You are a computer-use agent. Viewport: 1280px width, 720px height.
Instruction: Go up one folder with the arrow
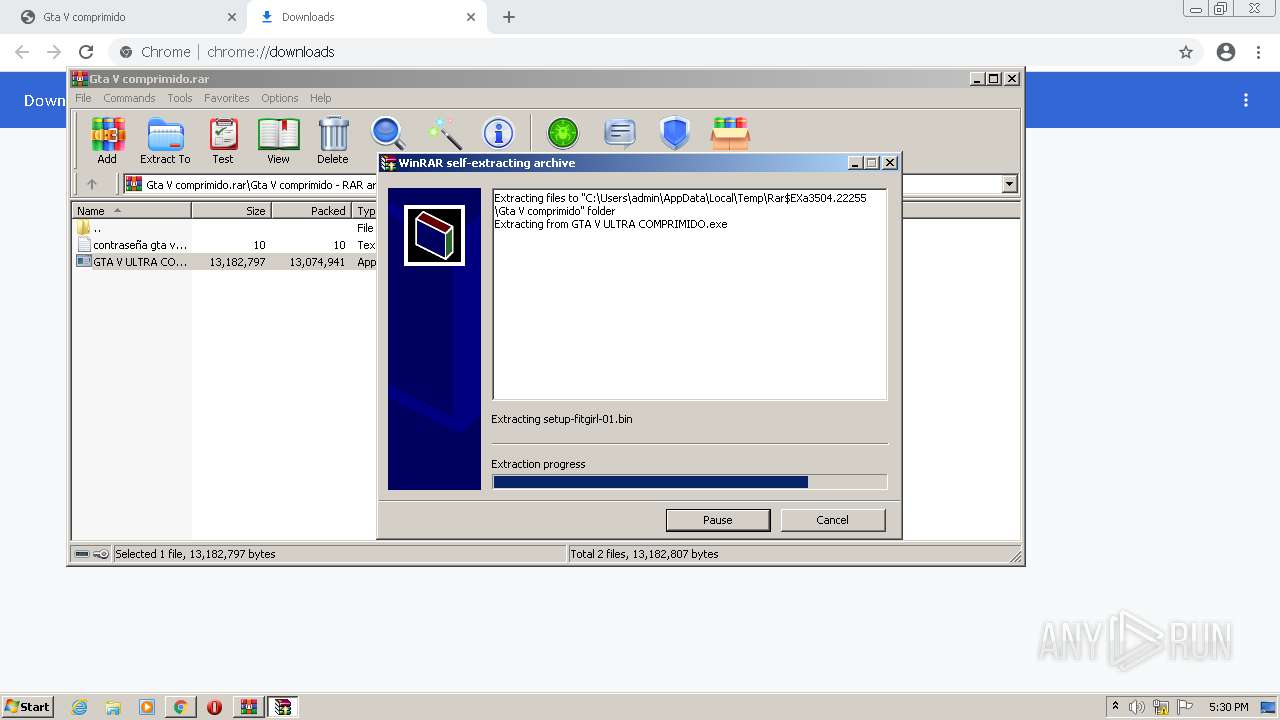tap(92, 184)
